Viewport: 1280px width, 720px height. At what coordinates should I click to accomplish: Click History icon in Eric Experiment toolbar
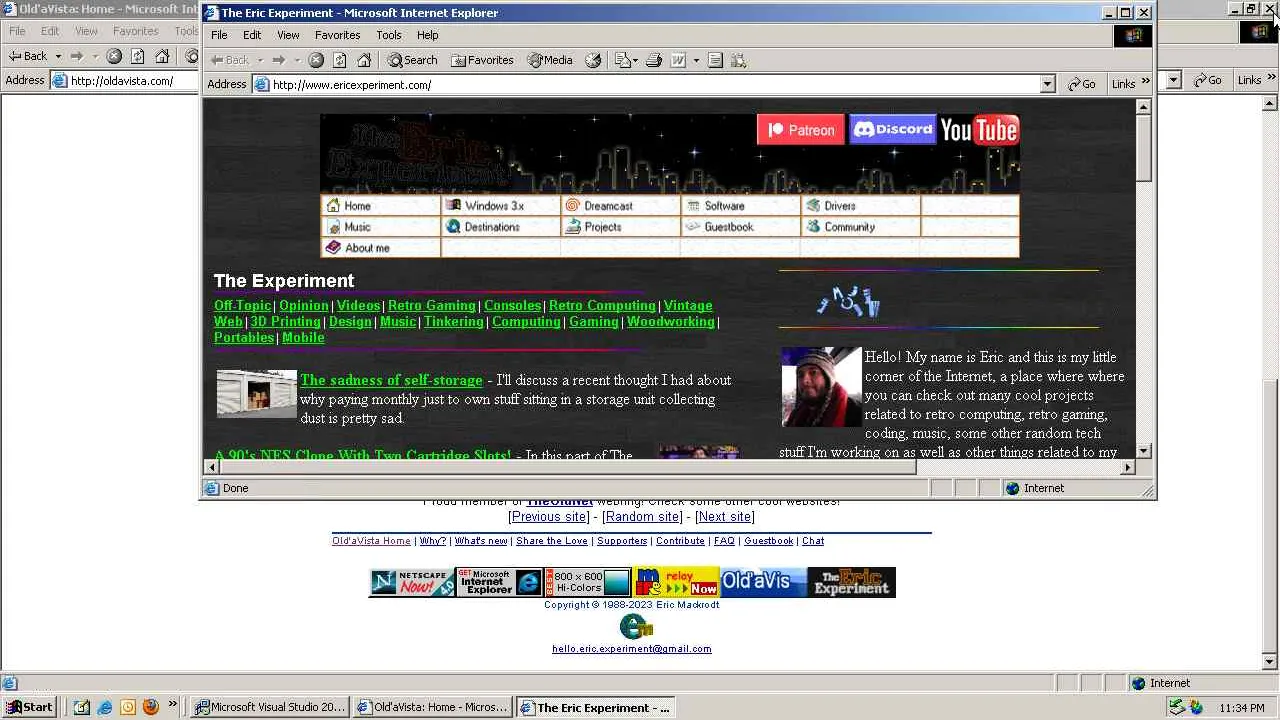click(593, 60)
